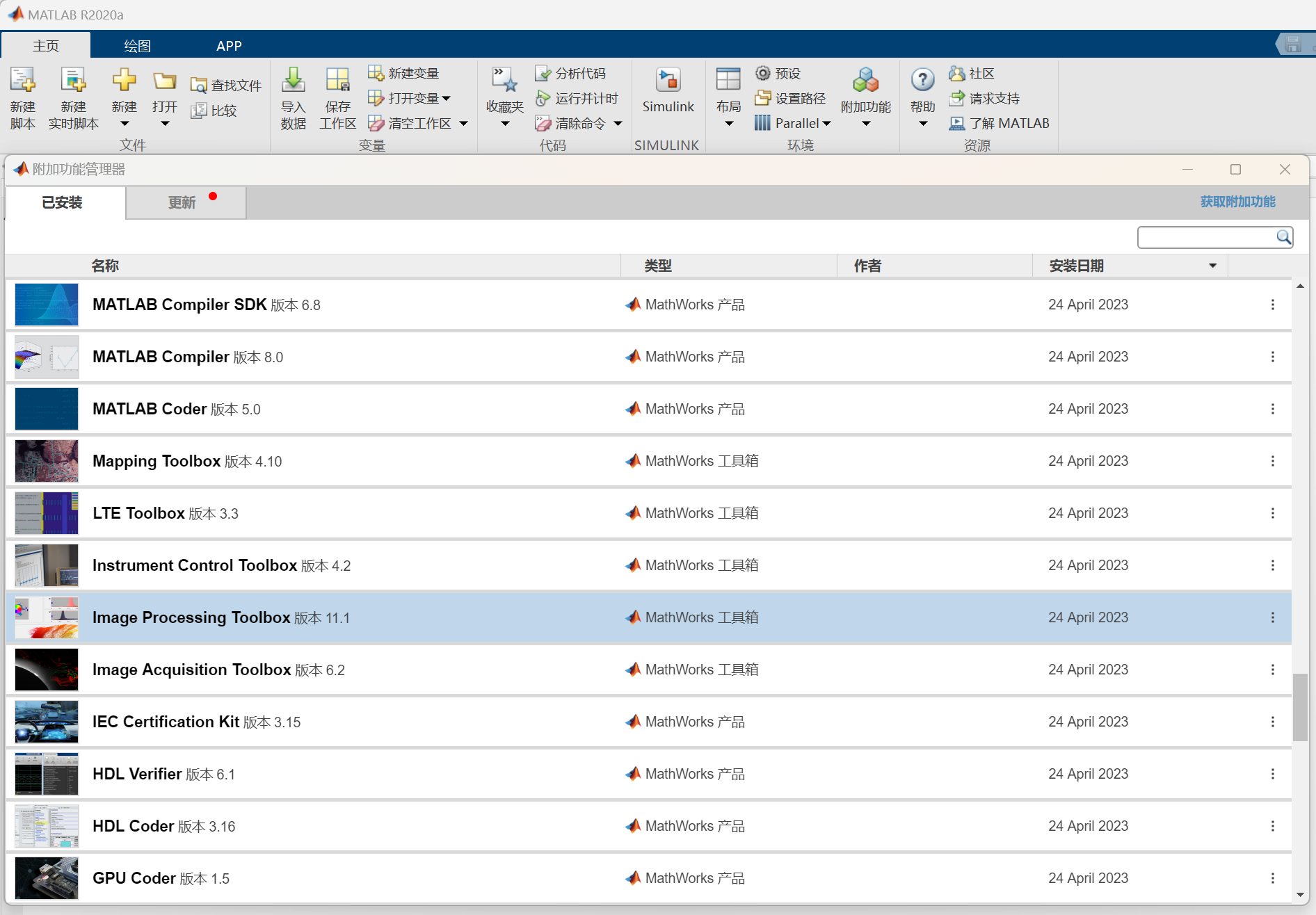This screenshot has height=915, width=1316.
Task: Click the Add-On list vertical scrollbar thumb
Action: pos(1300,707)
